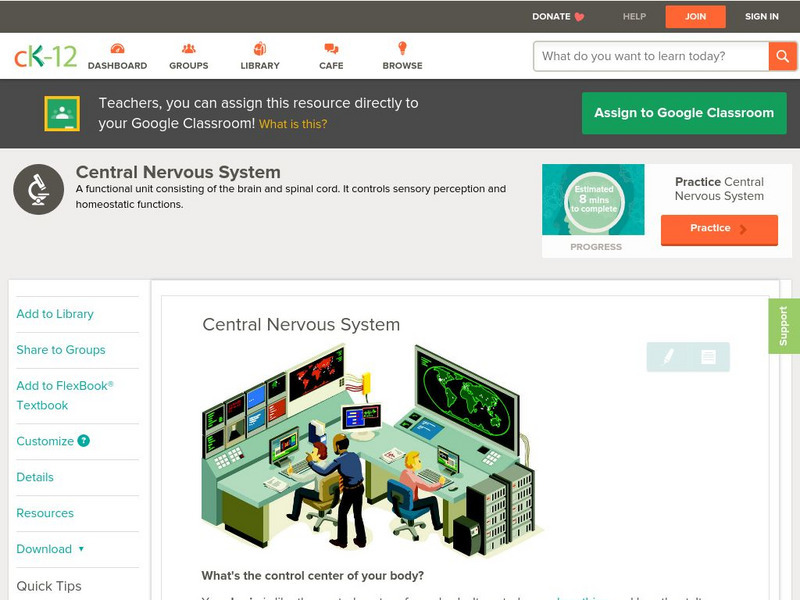Select the highlighter pen tool icon
The height and width of the screenshot is (600, 800).
click(x=668, y=356)
